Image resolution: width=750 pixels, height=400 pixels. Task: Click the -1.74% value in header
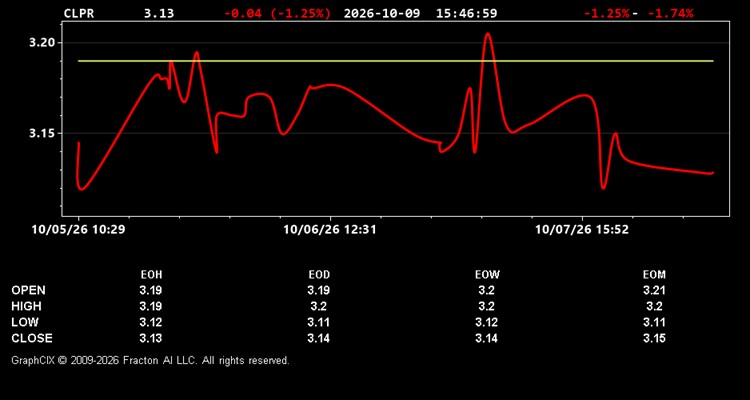(670, 13)
